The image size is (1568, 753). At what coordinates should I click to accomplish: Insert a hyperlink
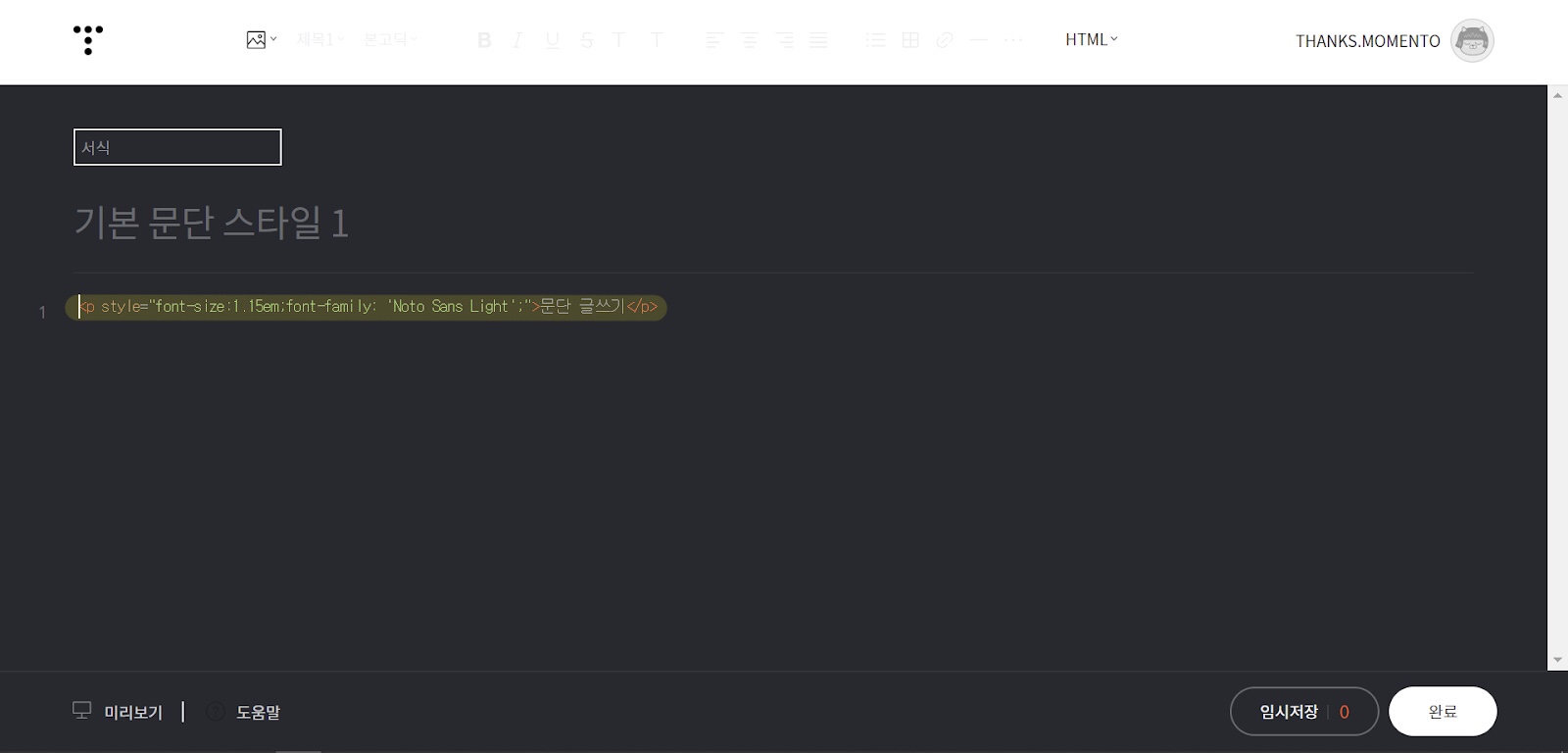(945, 40)
